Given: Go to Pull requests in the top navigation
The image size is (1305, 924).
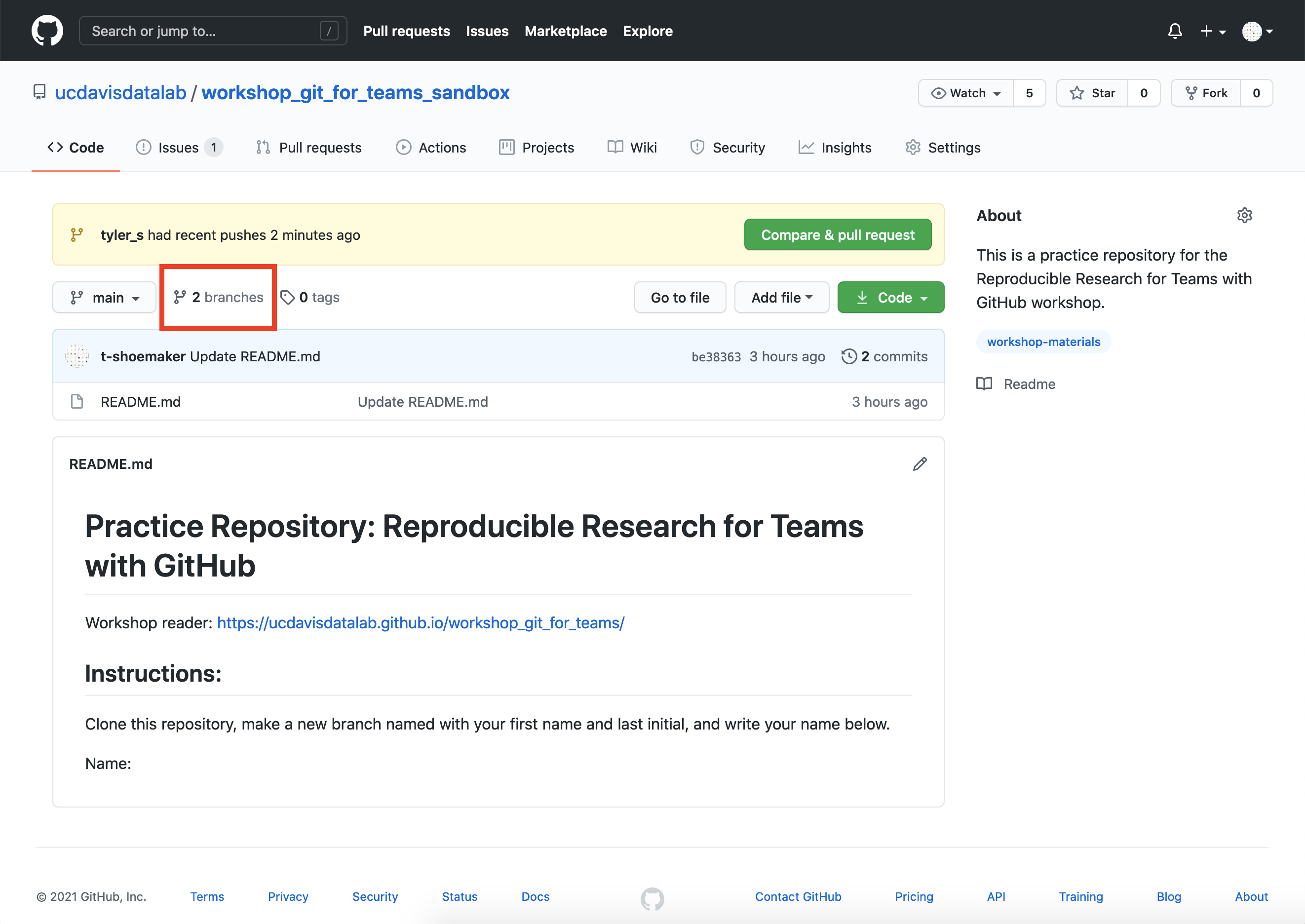Looking at the screenshot, I should (x=406, y=31).
